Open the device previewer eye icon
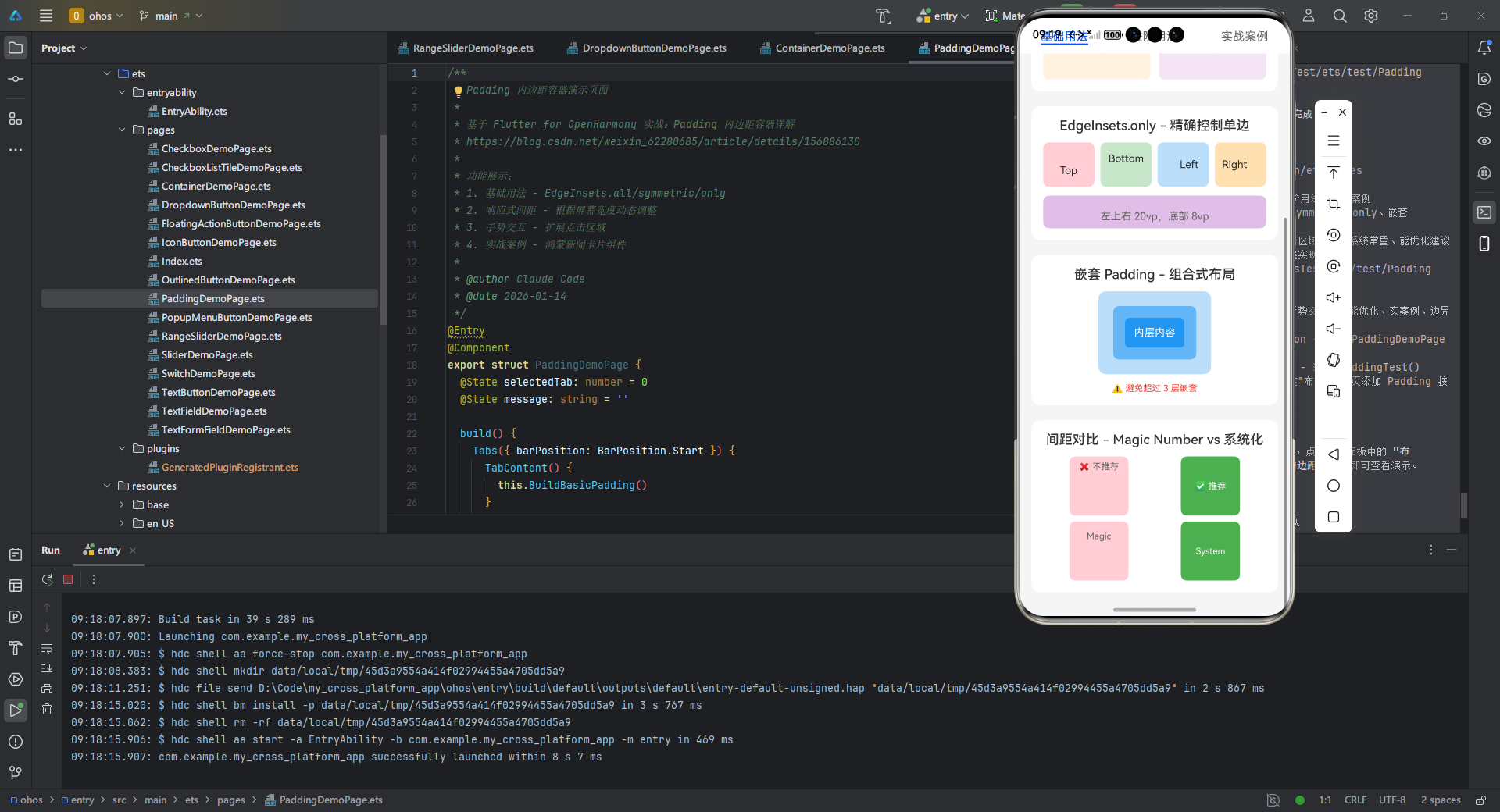 coord(1484,141)
